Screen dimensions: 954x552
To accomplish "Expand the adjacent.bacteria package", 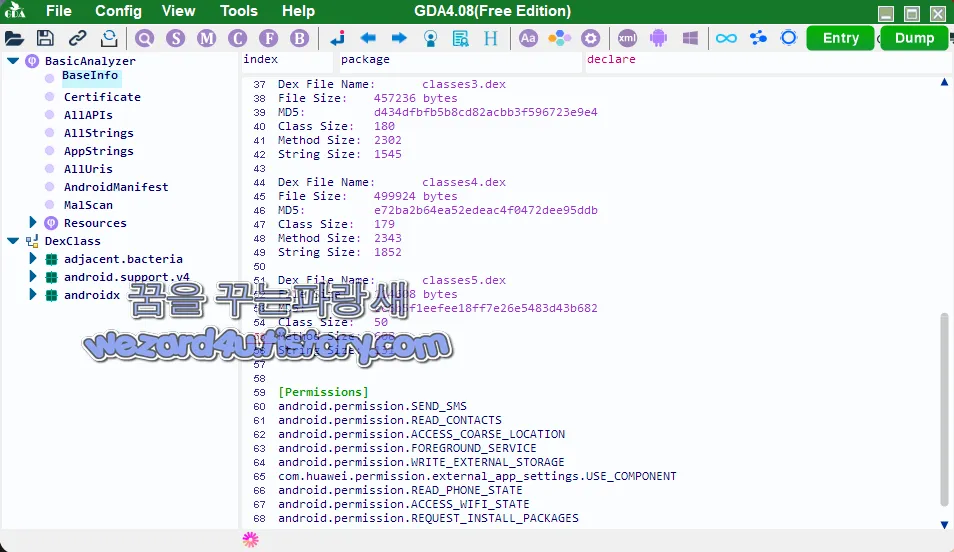I will click(x=33, y=259).
